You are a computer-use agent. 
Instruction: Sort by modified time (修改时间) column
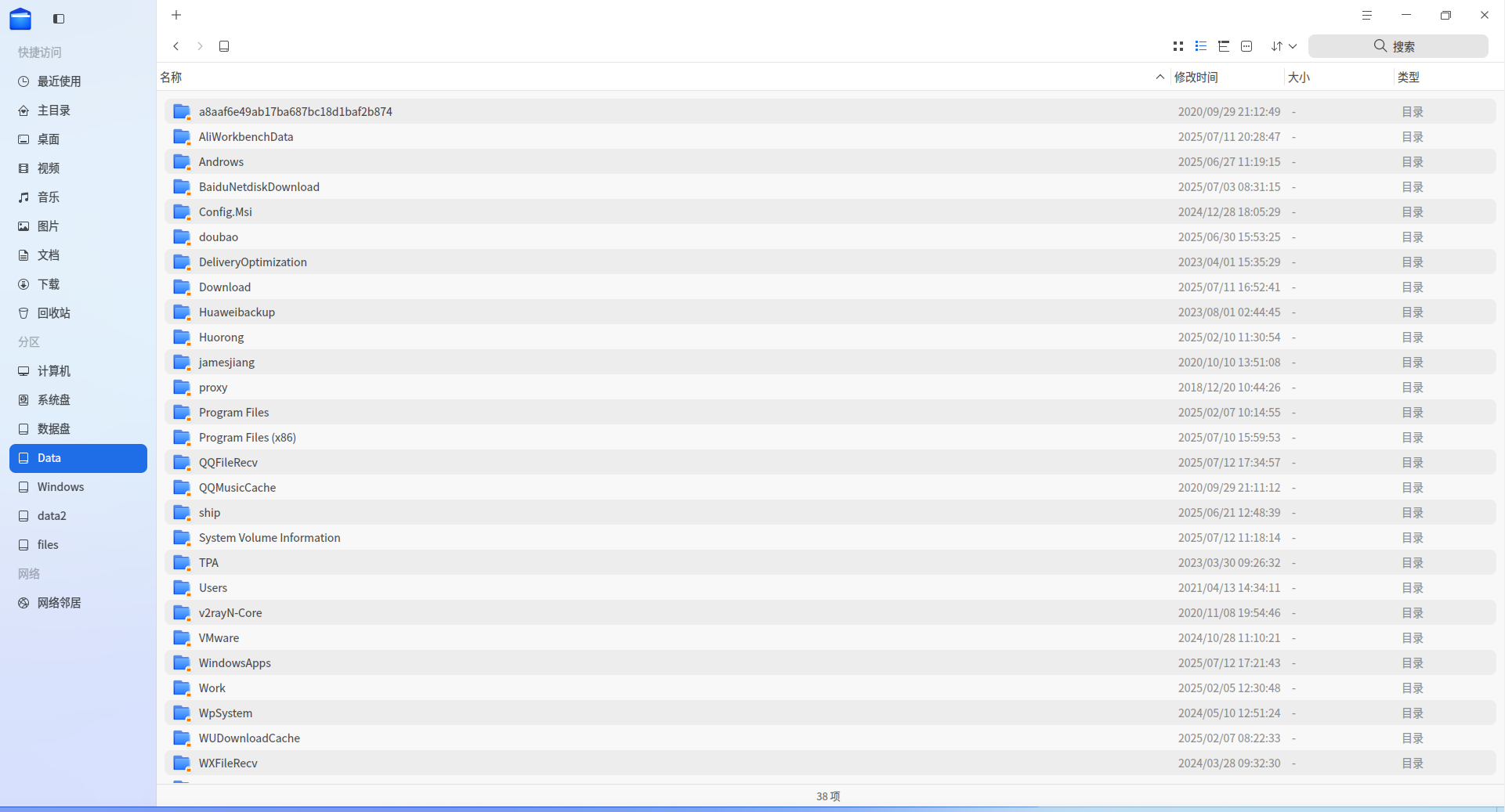pos(1228,77)
